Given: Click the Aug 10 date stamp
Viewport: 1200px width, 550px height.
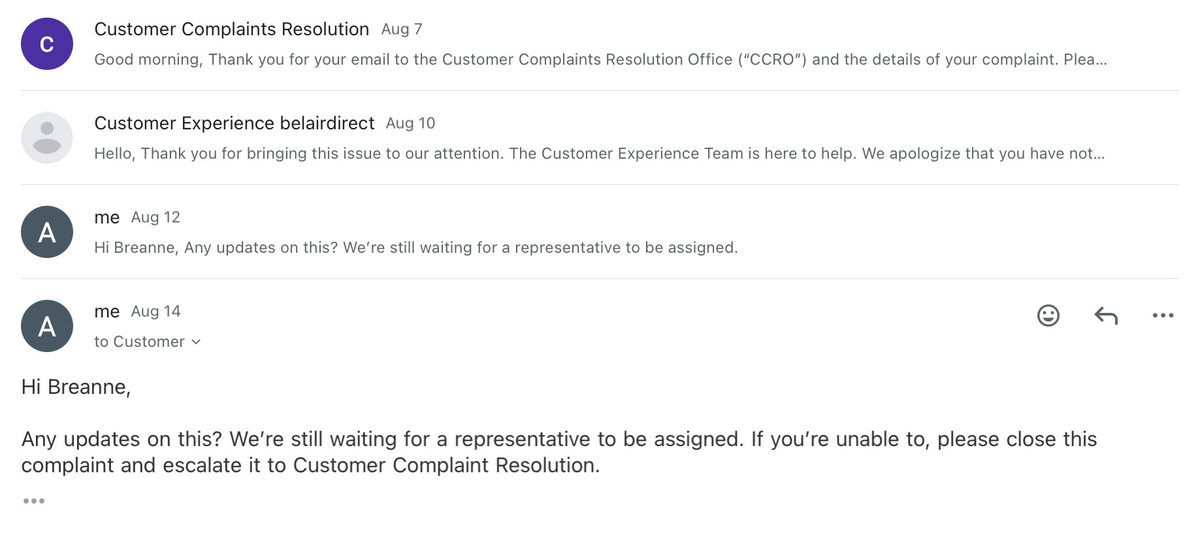Looking at the screenshot, I should pos(410,123).
